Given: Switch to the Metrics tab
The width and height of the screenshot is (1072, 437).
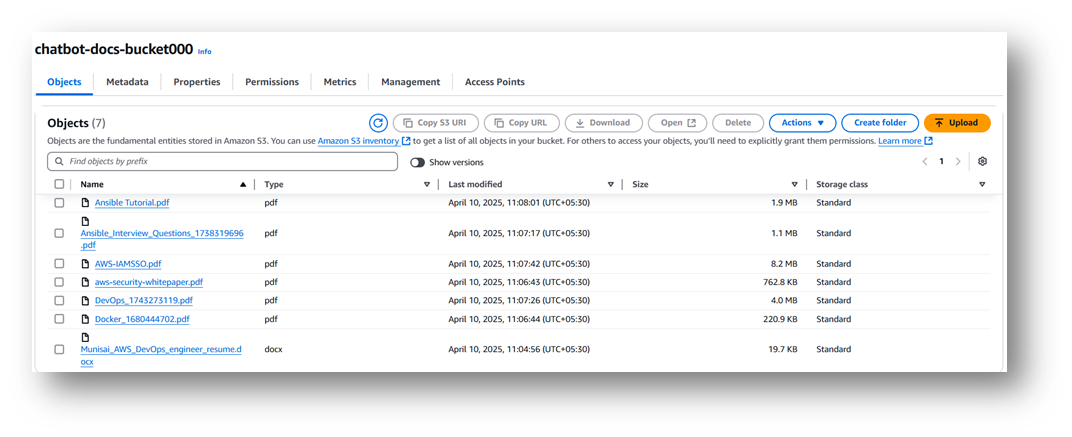Looking at the screenshot, I should coord(340,82).
